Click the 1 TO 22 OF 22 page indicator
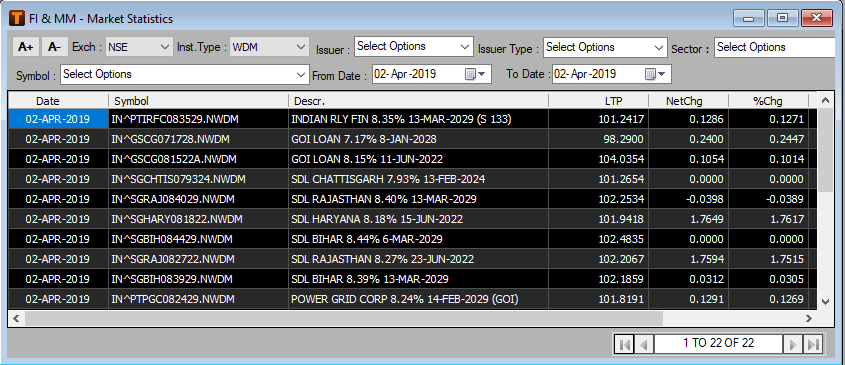Viewport: 845px width, 365px height. [718, 343]
